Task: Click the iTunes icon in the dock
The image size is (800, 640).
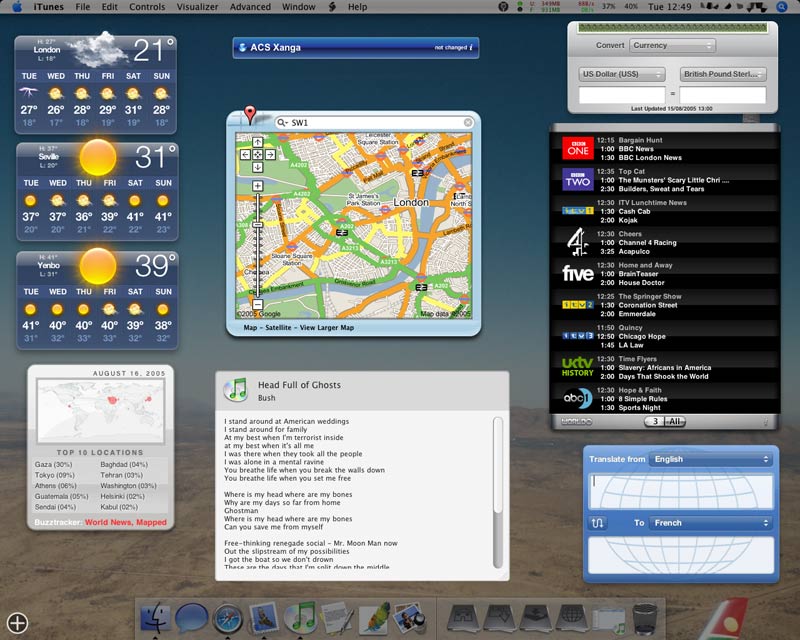Action: coord(300,619)
